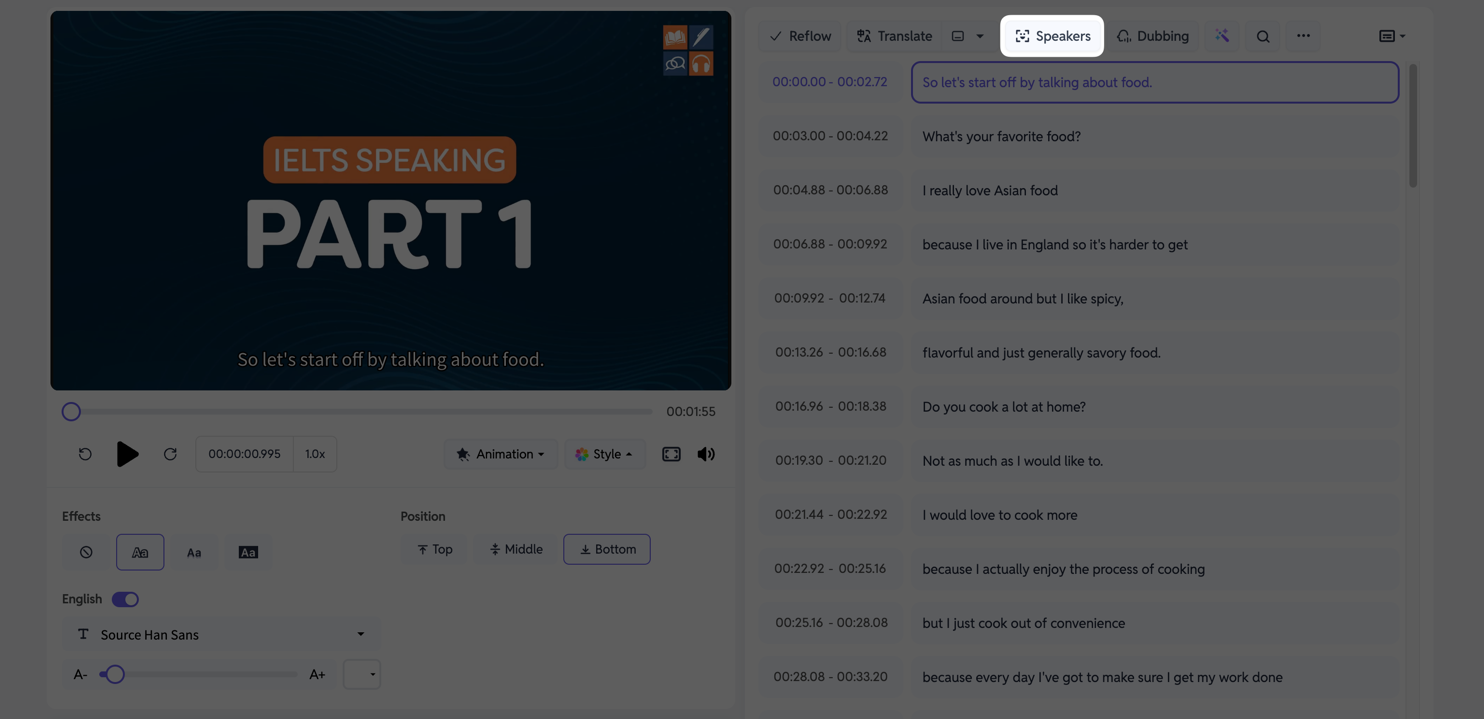
Task: Open the Style dropdown
Action: tap(604, 454)
